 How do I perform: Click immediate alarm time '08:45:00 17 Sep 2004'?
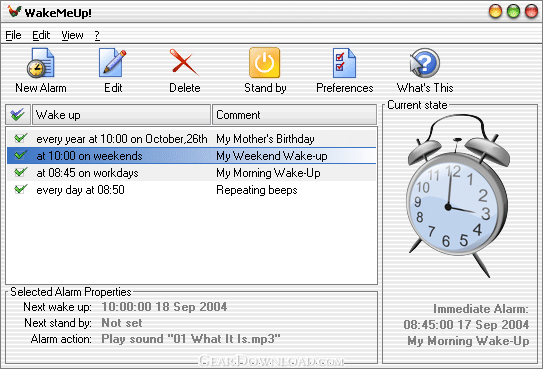[x=466, y=325]
